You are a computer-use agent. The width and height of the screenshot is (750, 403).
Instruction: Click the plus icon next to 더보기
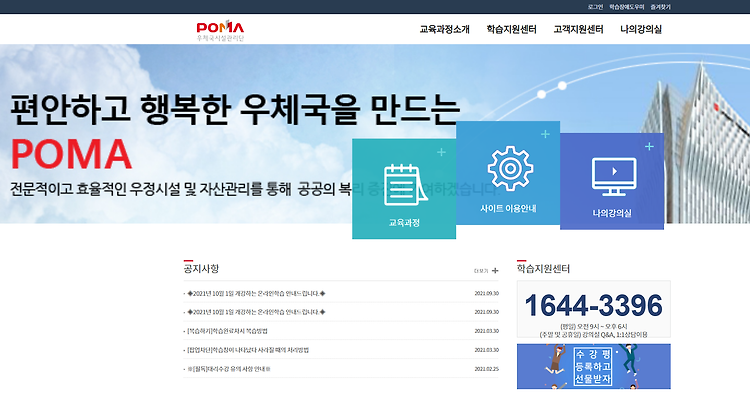click(x=495, y=271)
